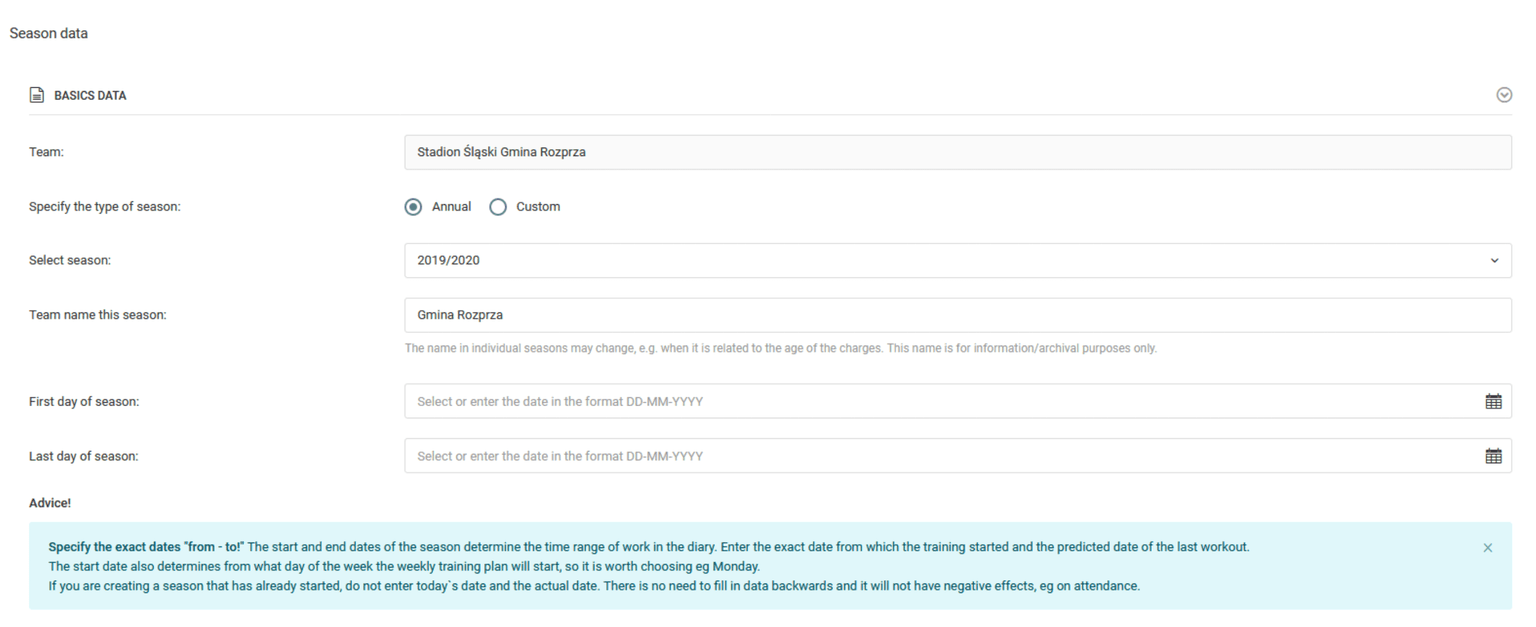1536x627 pixels.
Task: Select the Custom radio button
Action: click(x=498, y=207)
